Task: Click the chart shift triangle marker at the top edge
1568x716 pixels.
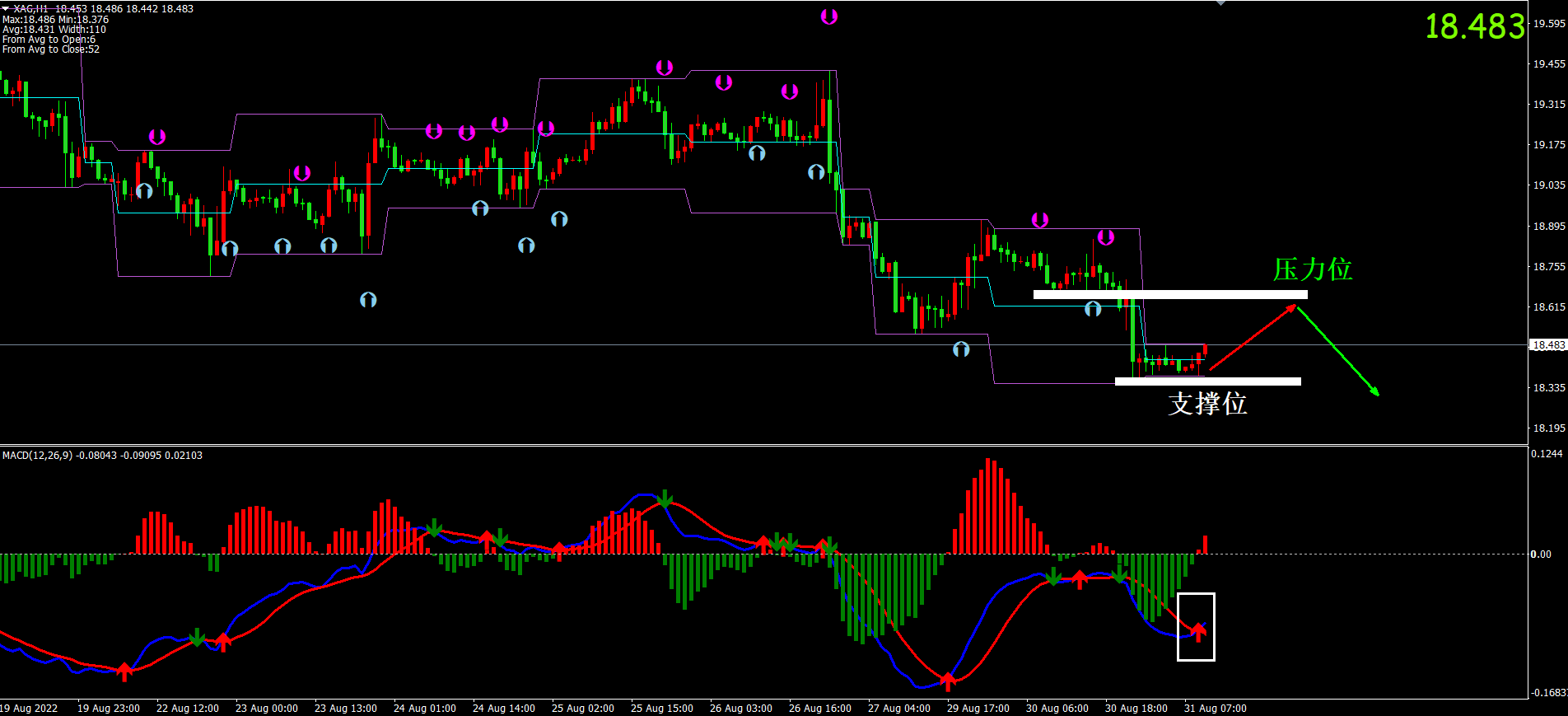Action: pos(1220,3)
